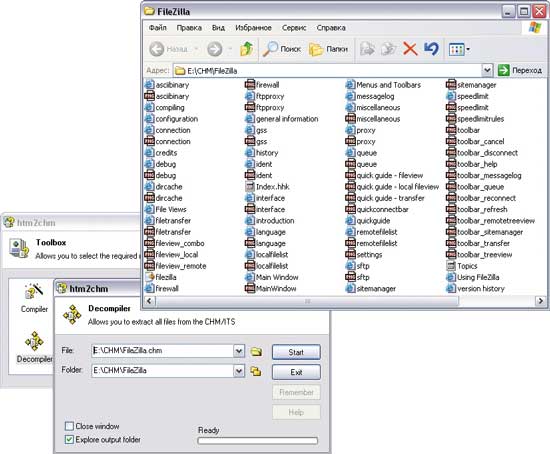Open the Forward button history dropdown arrow

[x=230, y=49]
